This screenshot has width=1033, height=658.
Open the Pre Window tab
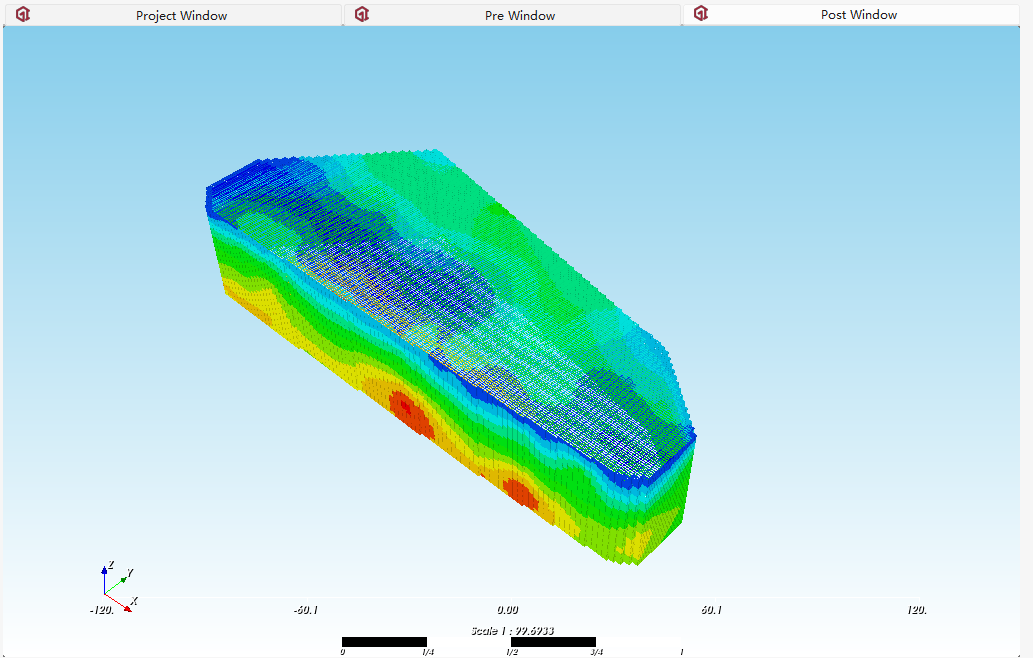tap(520, 16)
